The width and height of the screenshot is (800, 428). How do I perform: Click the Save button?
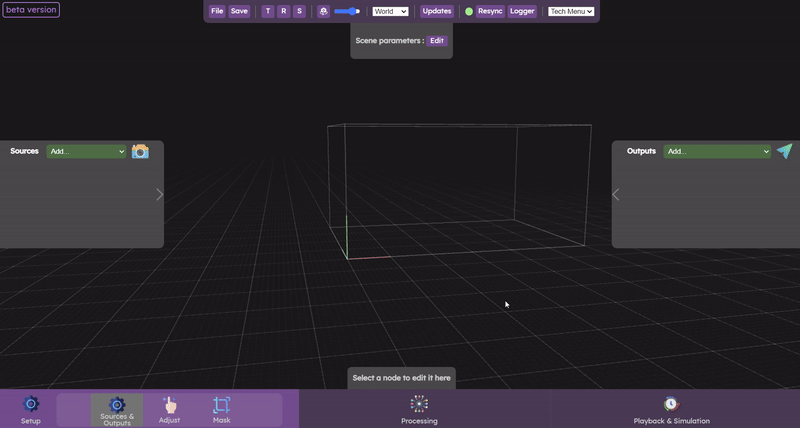coord(239,11)
